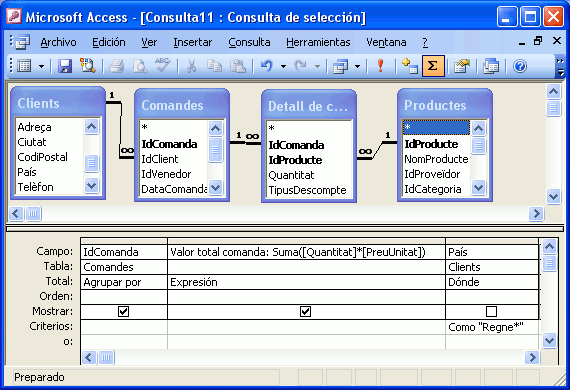Click the Paste clipboard icon
570x390 pixels.
(238, 66)
